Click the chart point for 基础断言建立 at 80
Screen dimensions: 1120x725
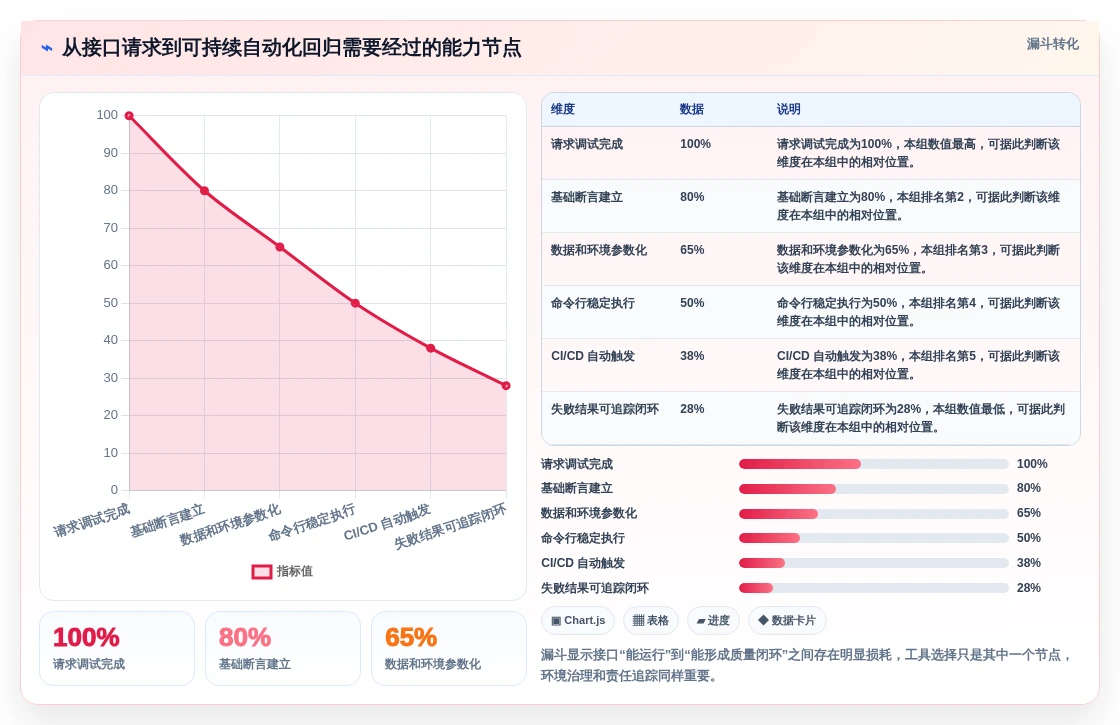point(204,191)
